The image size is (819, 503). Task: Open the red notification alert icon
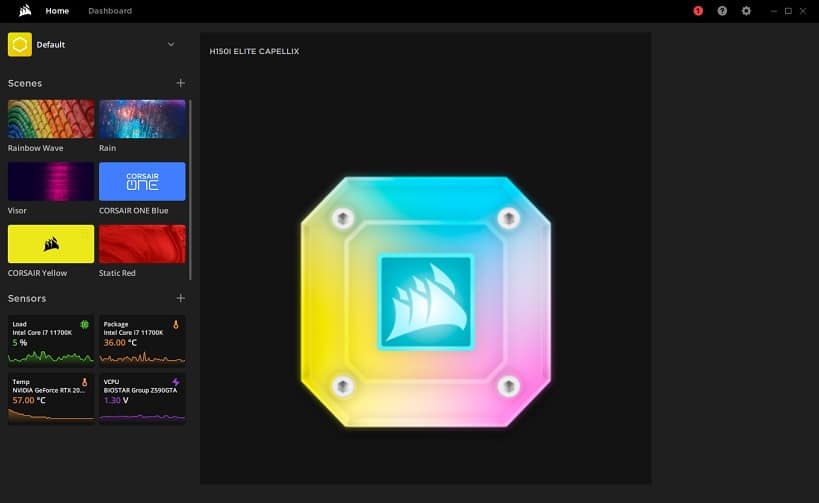point(698,11)
